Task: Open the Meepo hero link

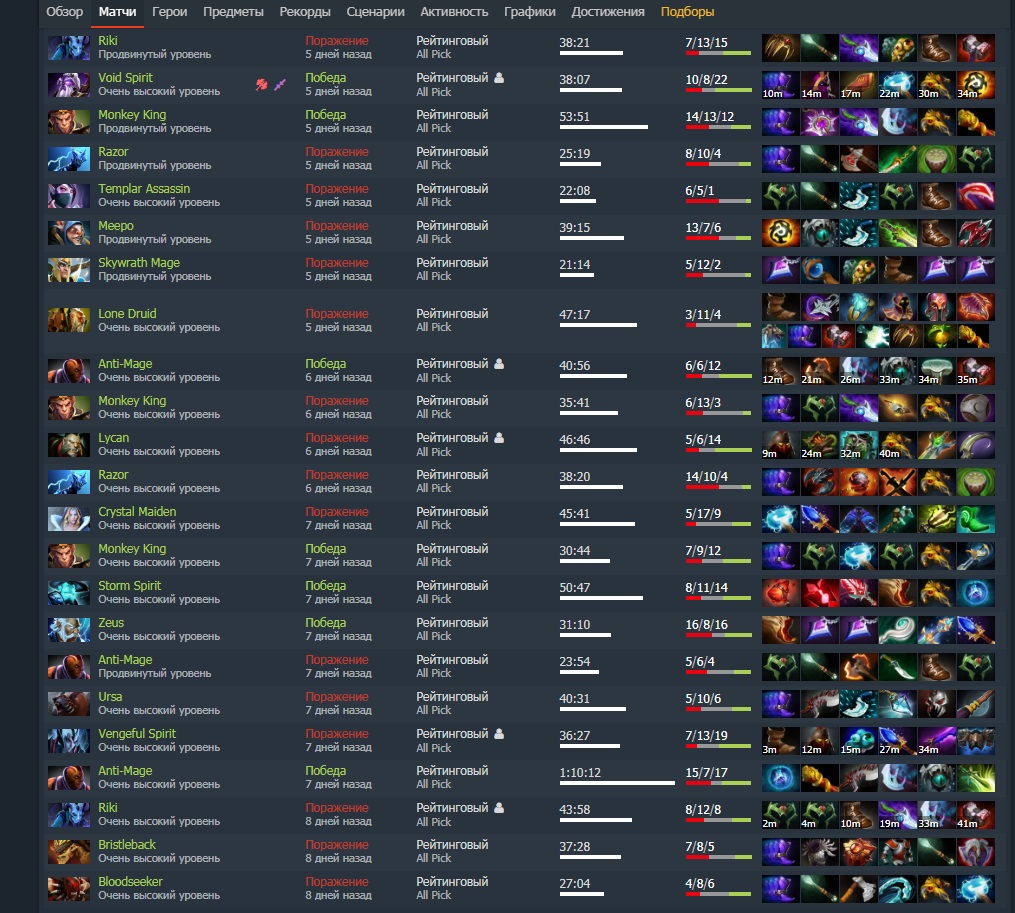Action: point(116,225)
